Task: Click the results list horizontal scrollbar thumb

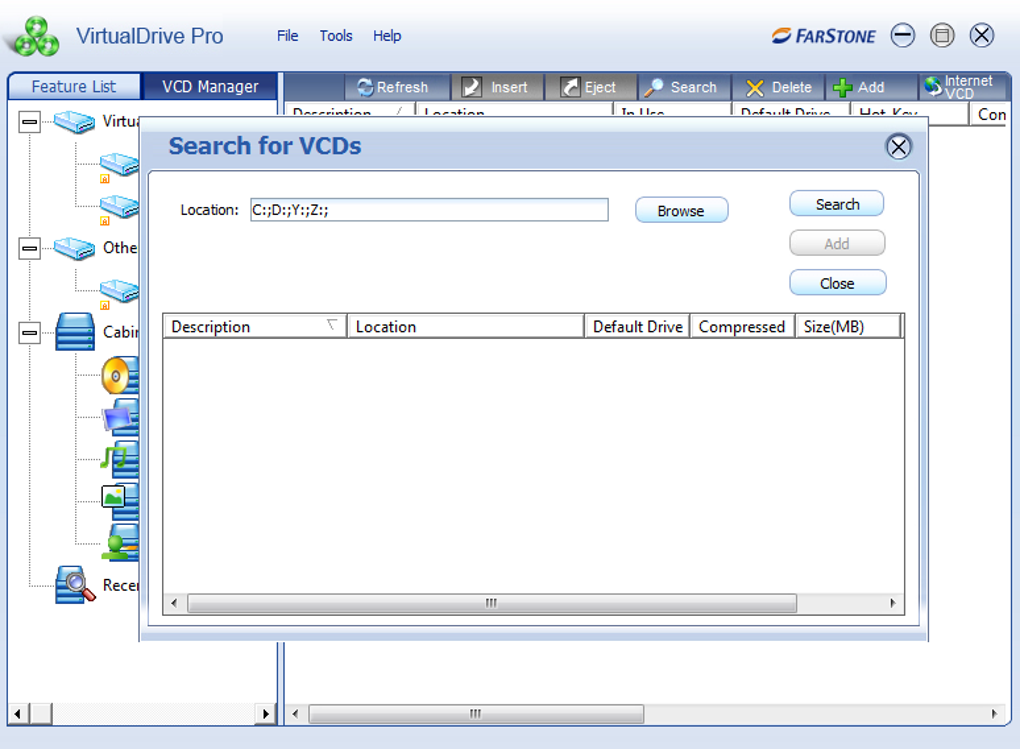Action: point(492,603)
